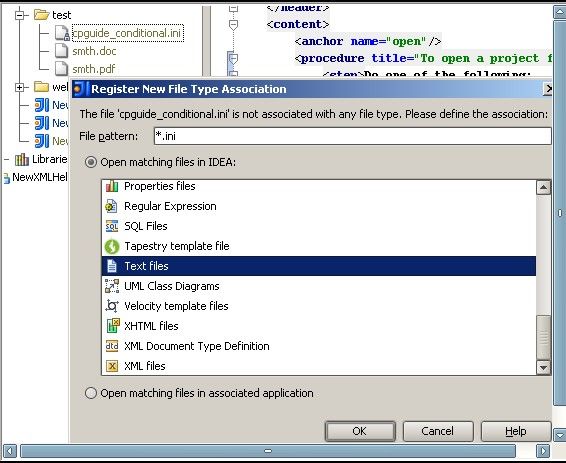
Task: Click the UML Class Diagrams icon
Action: [x=112, y=286]
